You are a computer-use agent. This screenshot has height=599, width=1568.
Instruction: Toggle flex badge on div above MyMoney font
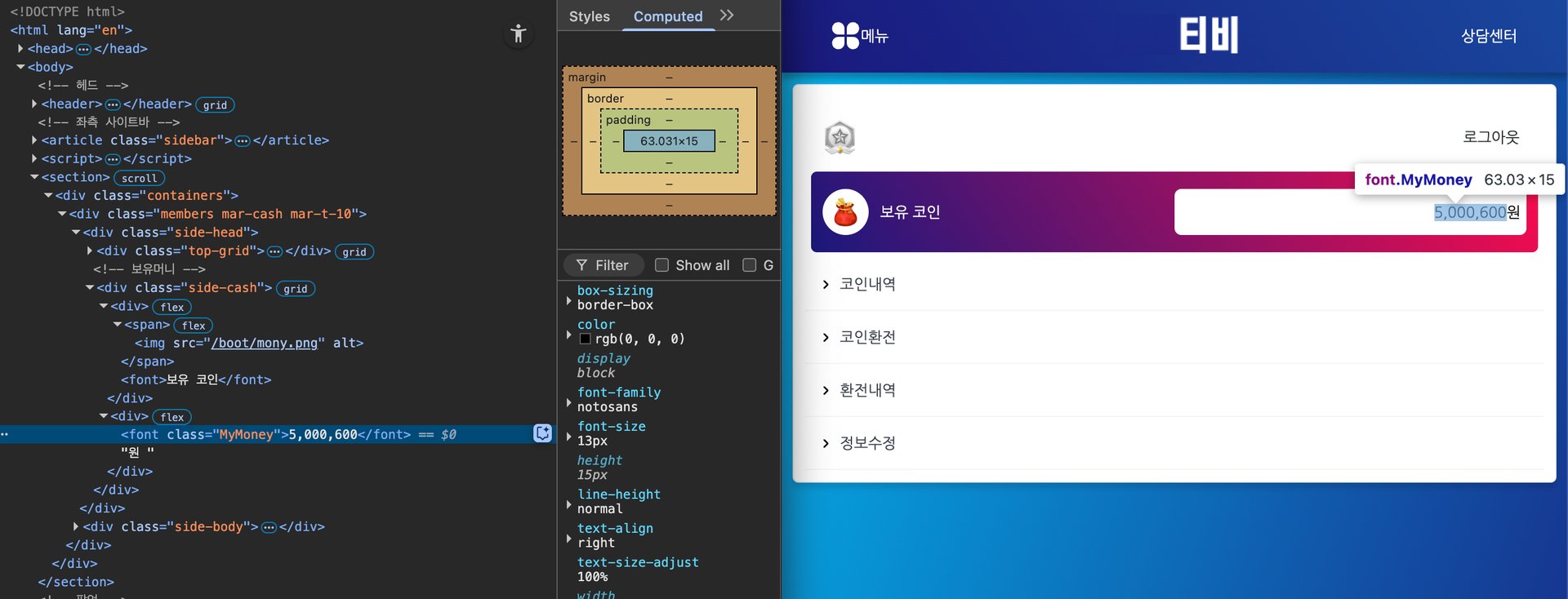172,417
